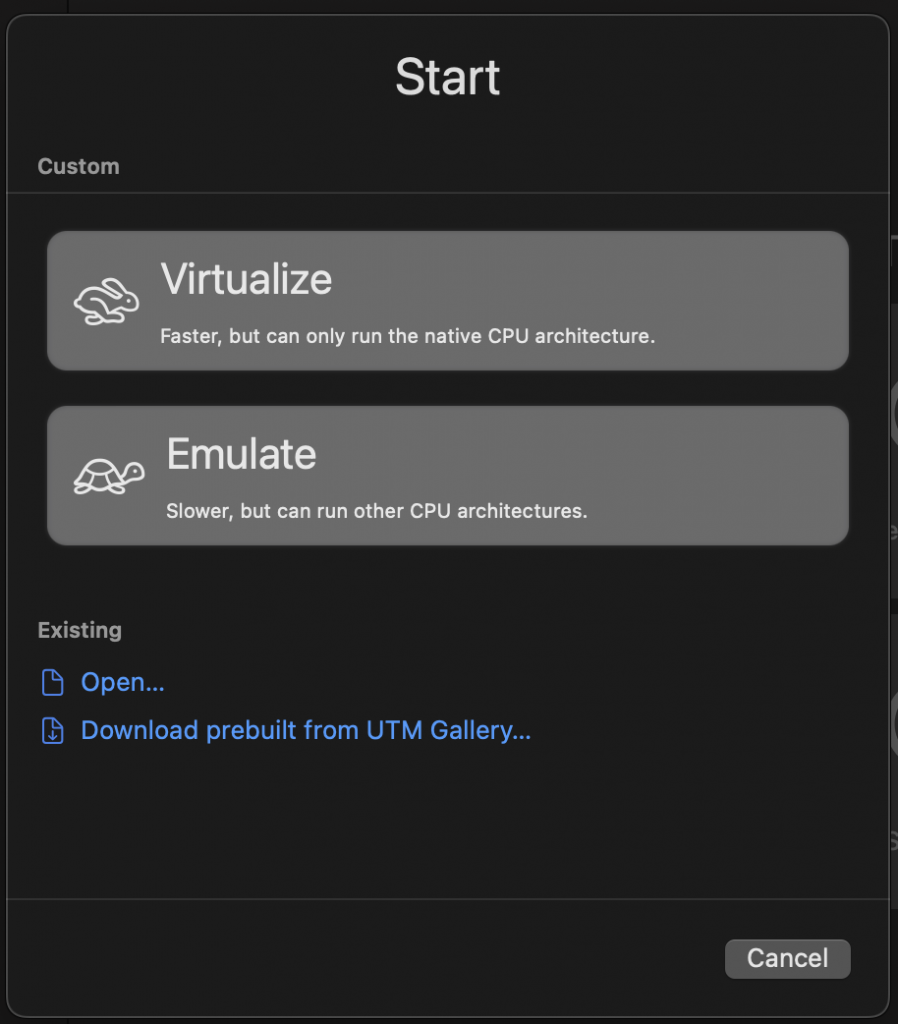Click the document icon beside Open…
898x1024 pixels.
click(52, 683)
